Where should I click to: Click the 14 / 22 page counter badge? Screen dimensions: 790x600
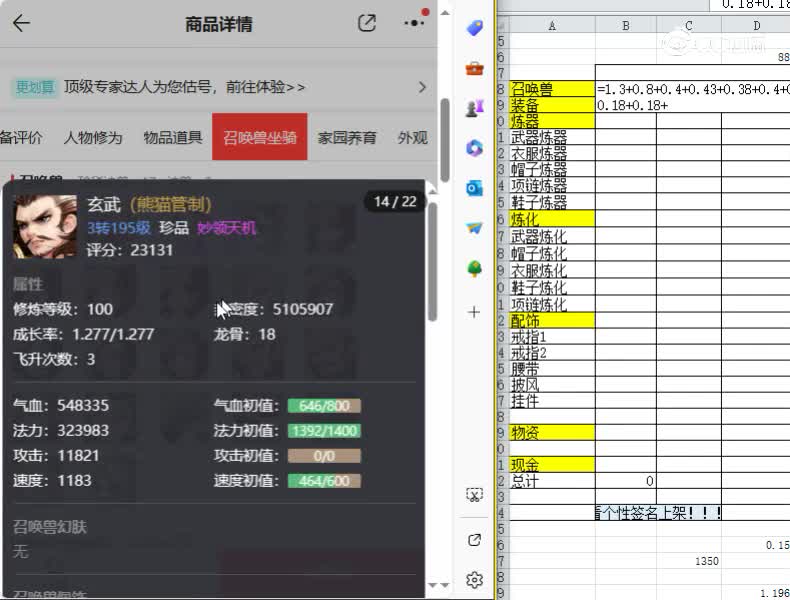pyautogui.click(x=395, y=202)
